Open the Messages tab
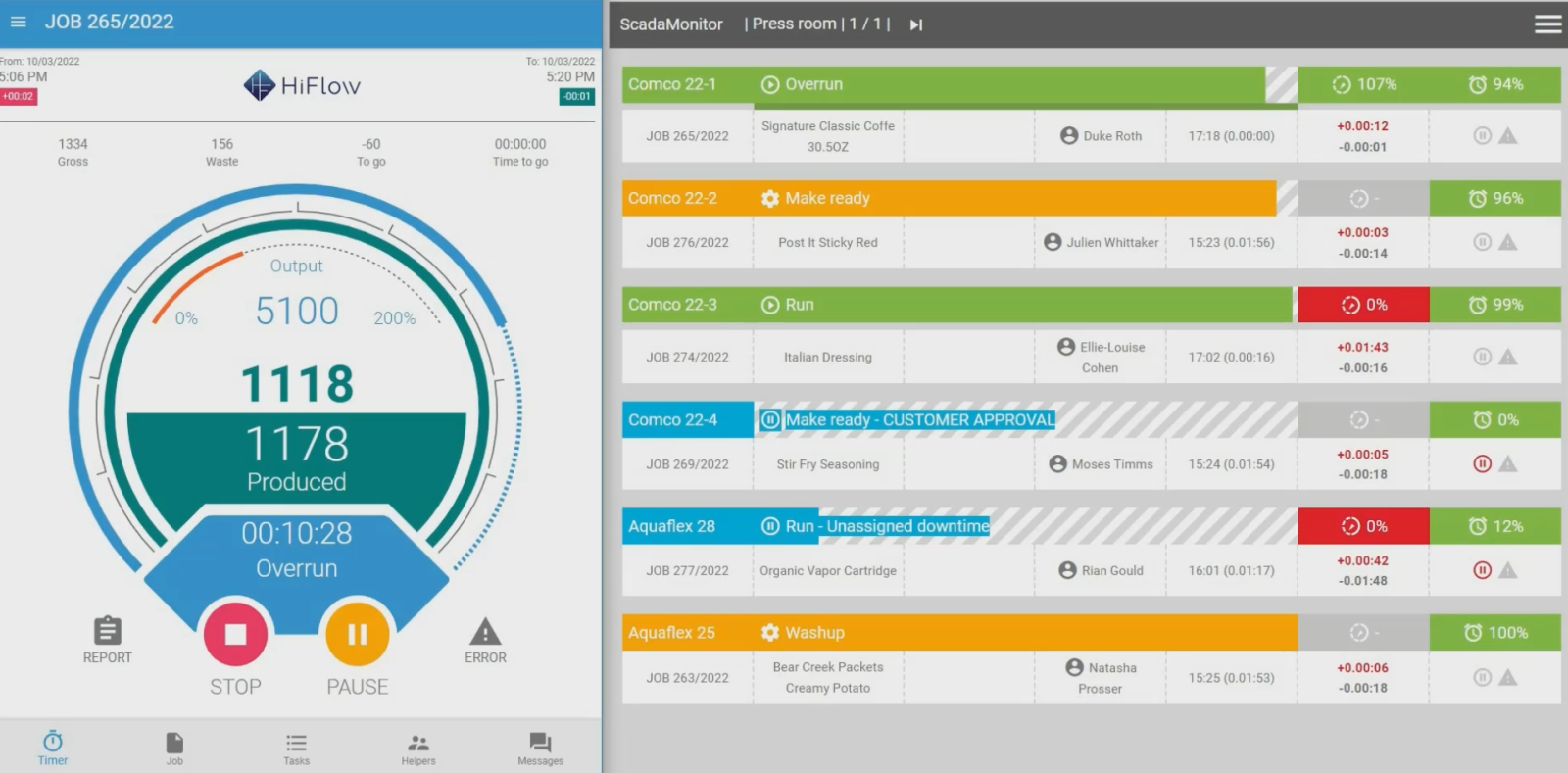1568x773 pixels. point(540,747)
